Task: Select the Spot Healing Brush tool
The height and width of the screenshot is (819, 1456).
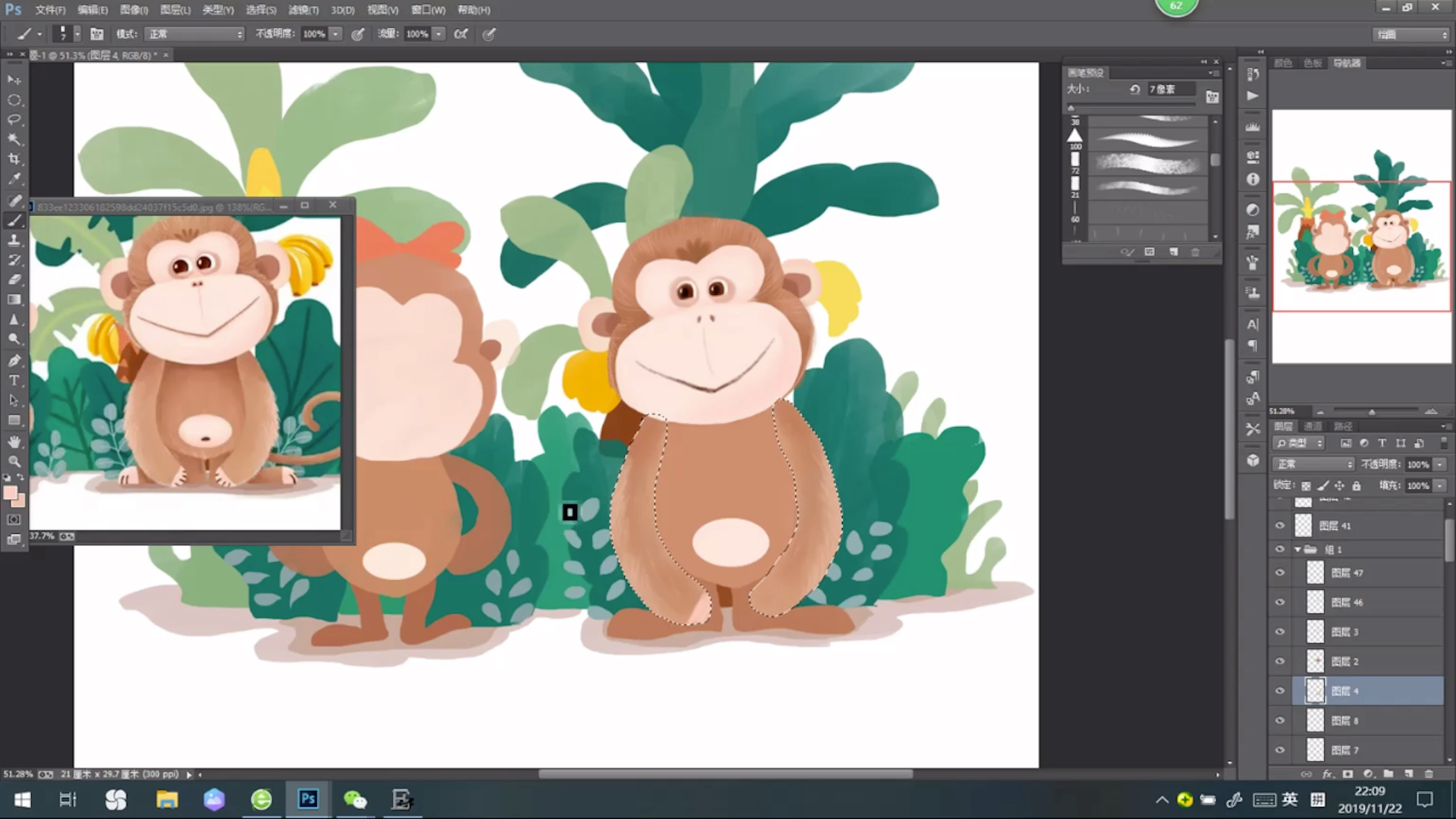Action: pyautogui.click(x=14, y=200)
